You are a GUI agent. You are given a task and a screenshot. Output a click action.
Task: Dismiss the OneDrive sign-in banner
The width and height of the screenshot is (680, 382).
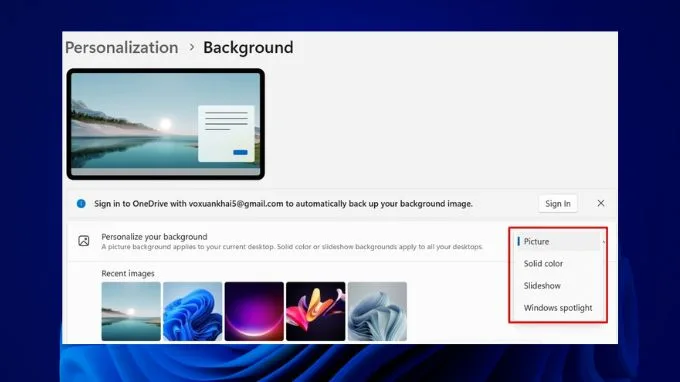601,203
